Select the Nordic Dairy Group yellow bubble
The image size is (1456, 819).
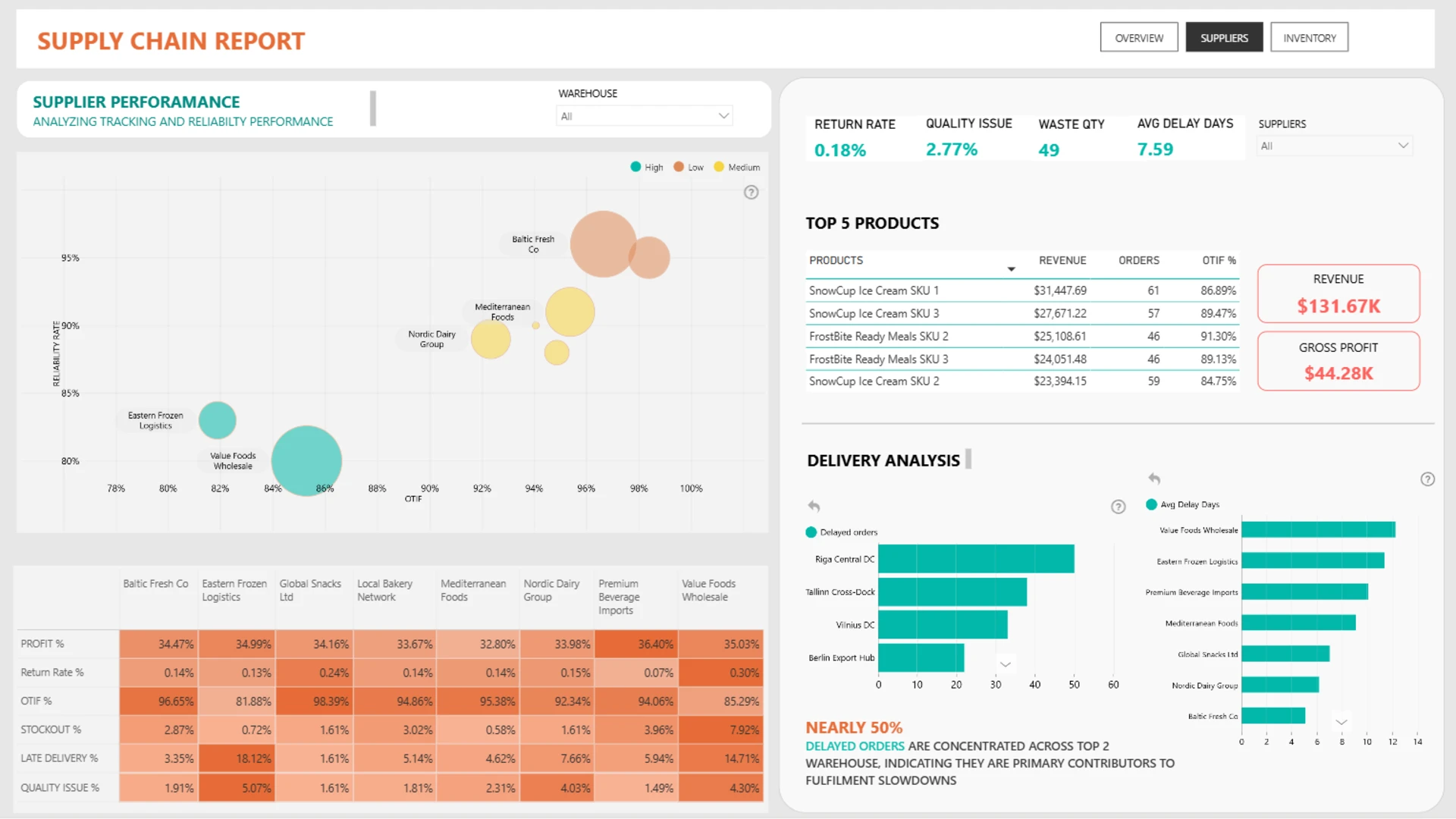tap(491, 339)
